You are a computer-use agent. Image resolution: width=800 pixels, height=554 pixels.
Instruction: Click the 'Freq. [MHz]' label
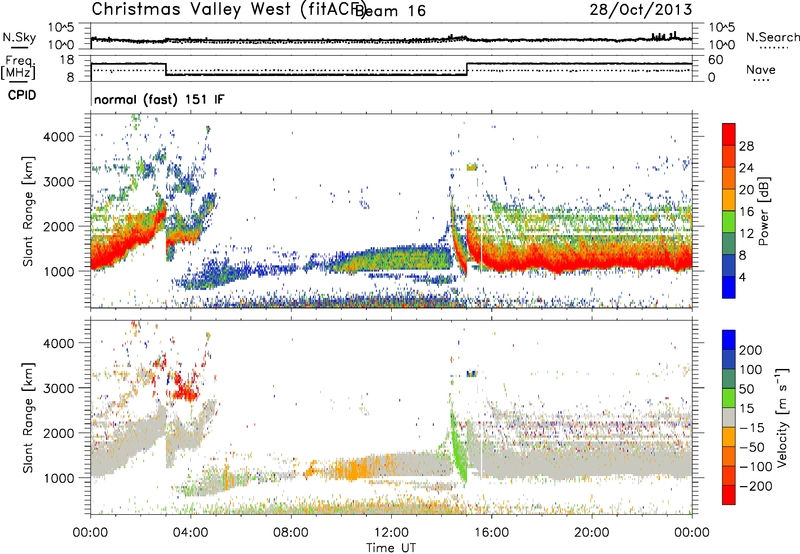[18, 67]
